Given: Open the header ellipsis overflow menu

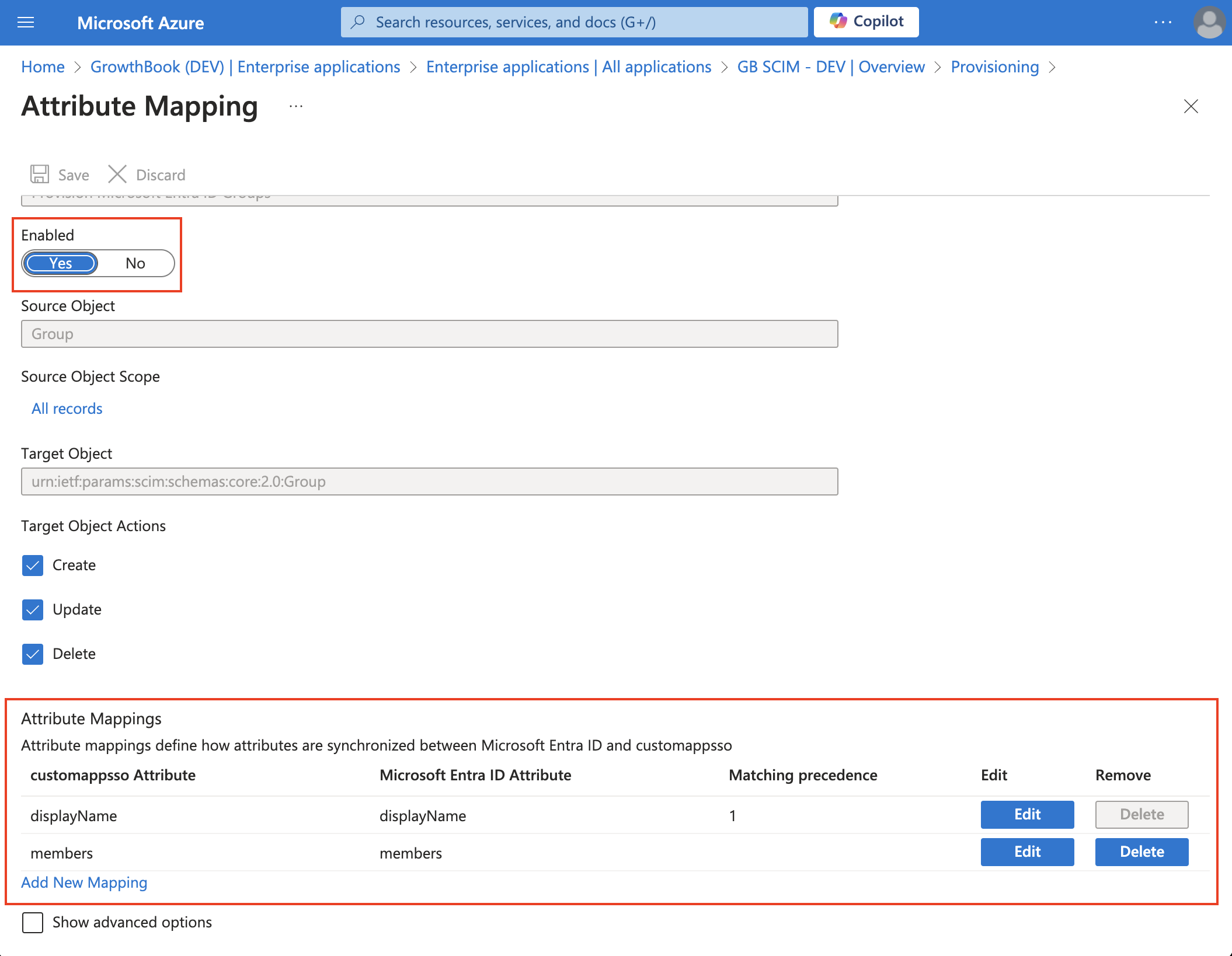Looking at the screenshot, I should pos(1163,22).
